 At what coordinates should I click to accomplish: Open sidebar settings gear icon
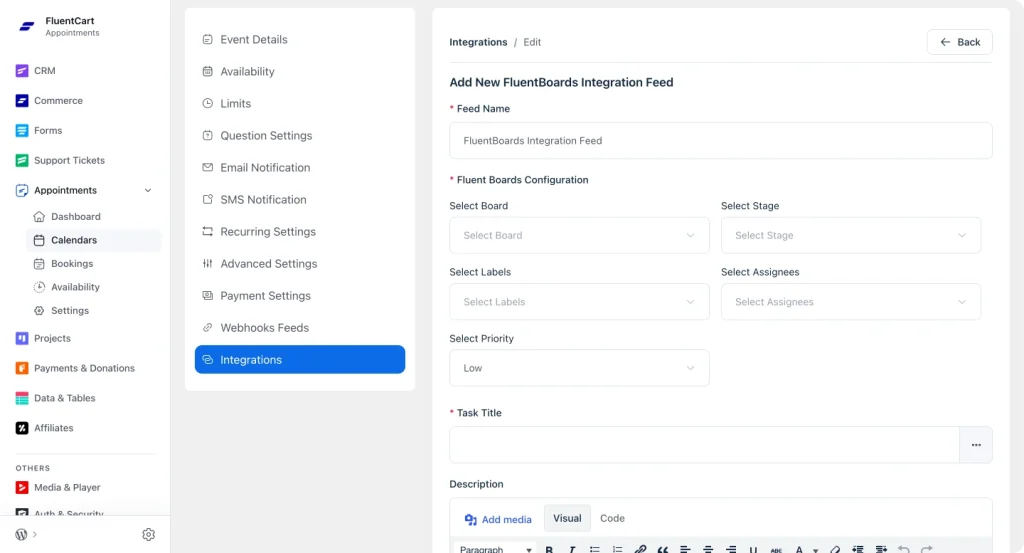pos(148,534)
